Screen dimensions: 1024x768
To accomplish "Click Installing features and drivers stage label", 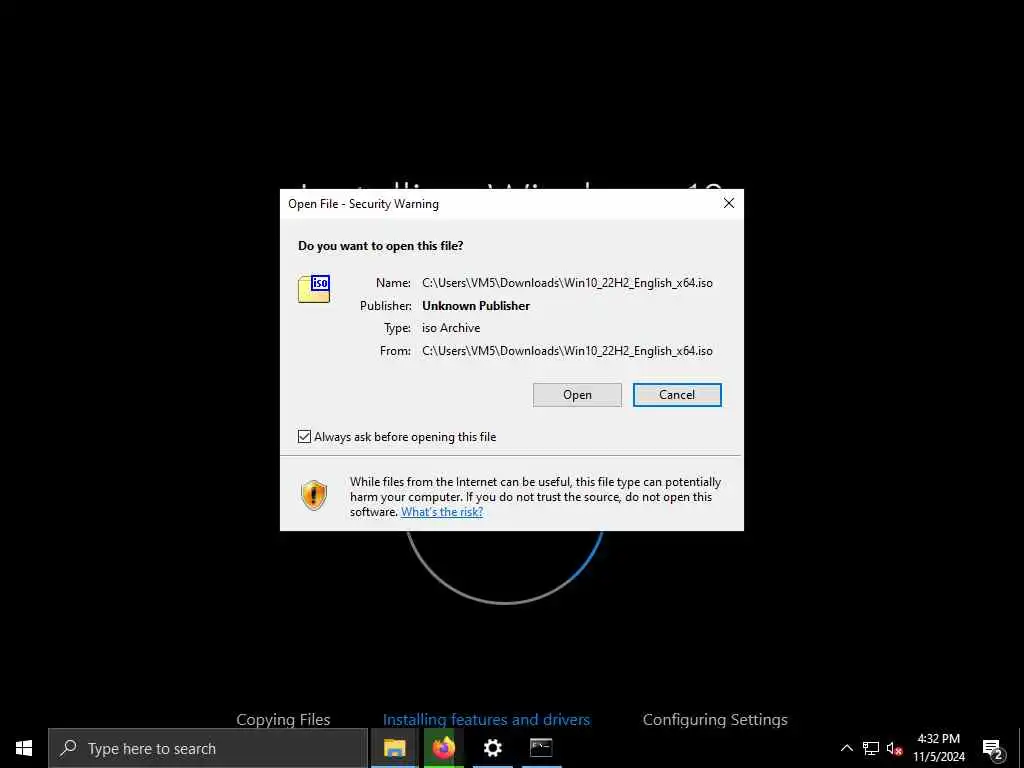I will (486, 720).
